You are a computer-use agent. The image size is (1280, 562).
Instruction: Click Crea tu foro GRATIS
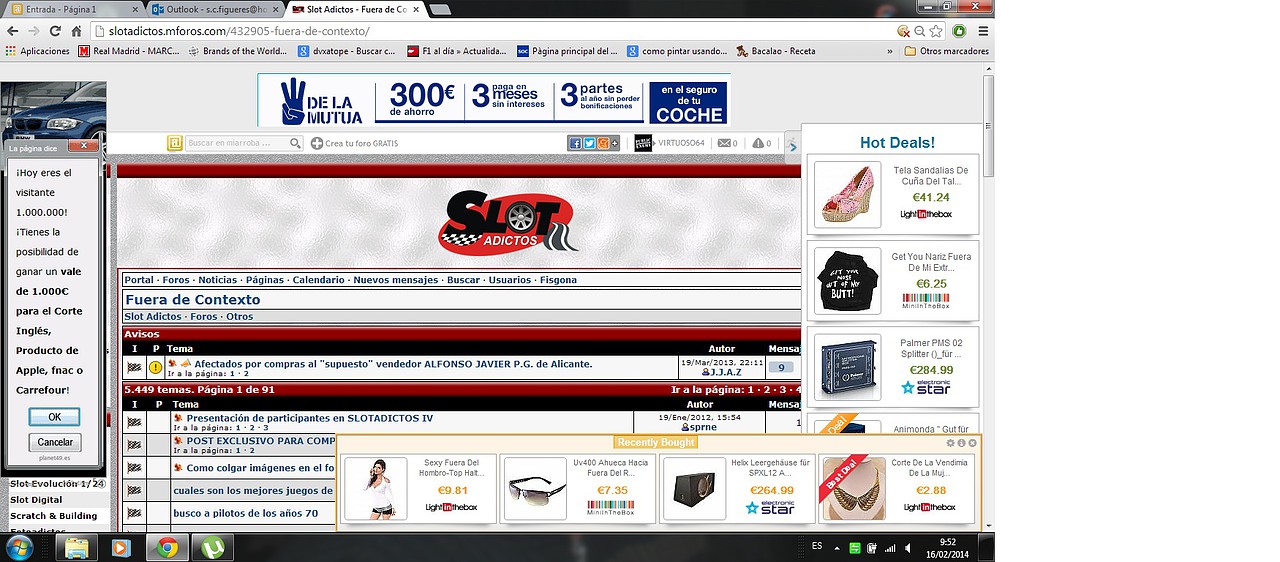tap(355, 143)
